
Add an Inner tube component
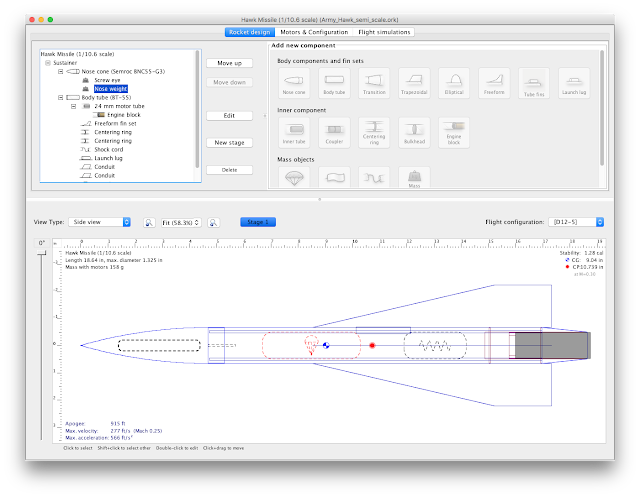coord(294,133)
